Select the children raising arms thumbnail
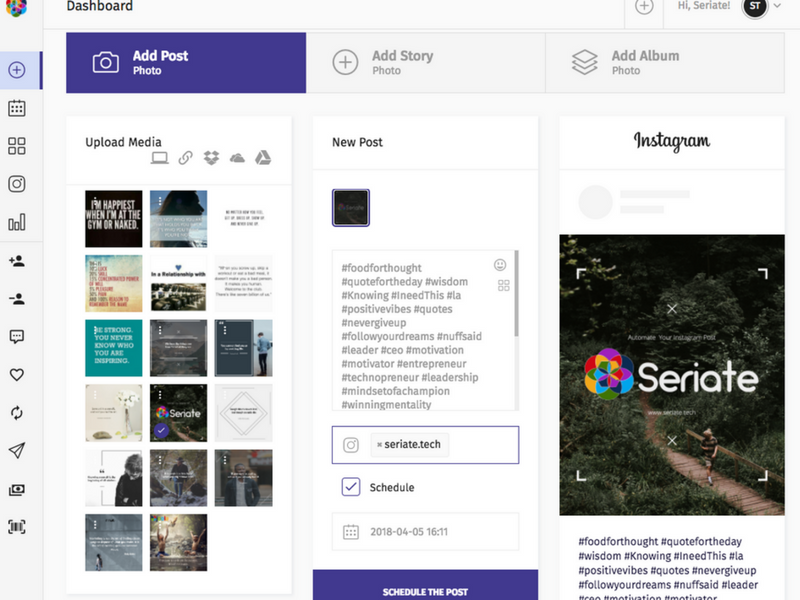Image resolution: width=800 pixels, height=600 pixels. pos(179,542)
